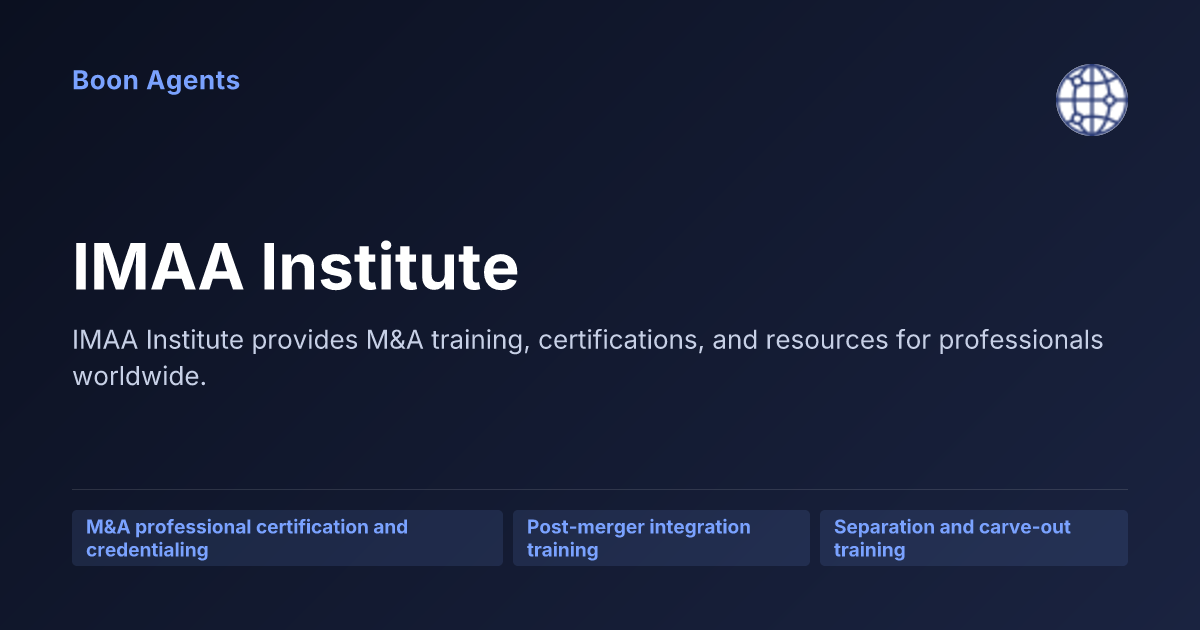
Task: Select M&A professional certification and credentialing tag
Action: (287, 538)
